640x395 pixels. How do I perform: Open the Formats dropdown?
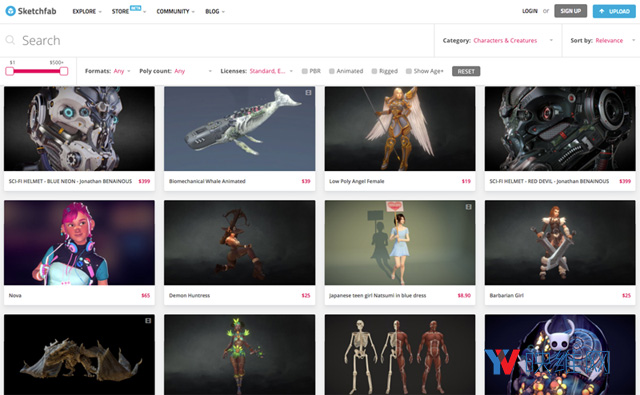tap(108, 71)
